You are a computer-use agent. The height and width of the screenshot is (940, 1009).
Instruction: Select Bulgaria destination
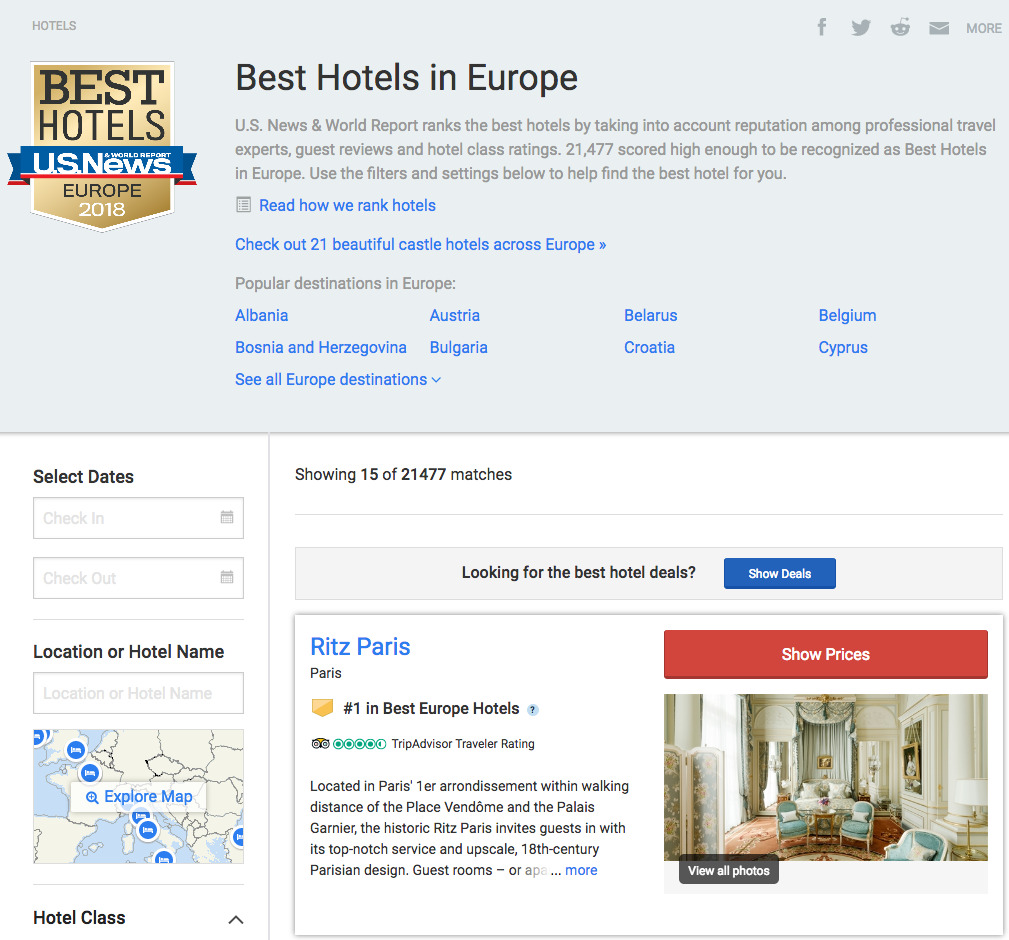458,347
